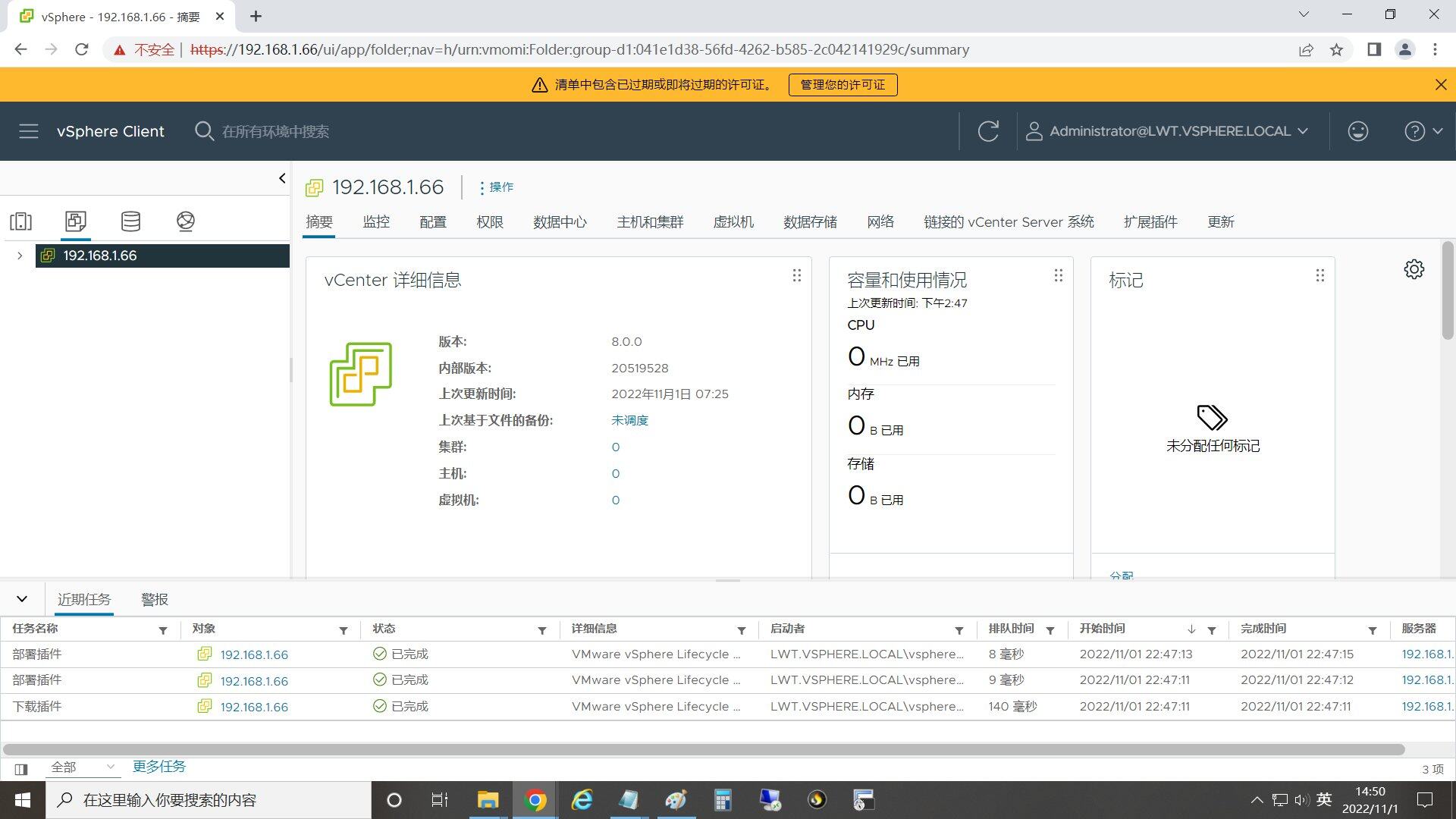The height and width of the screenshot is (819, 1456).
Task: Open File Explorer from the taskbar
Action: pos(488,800)
